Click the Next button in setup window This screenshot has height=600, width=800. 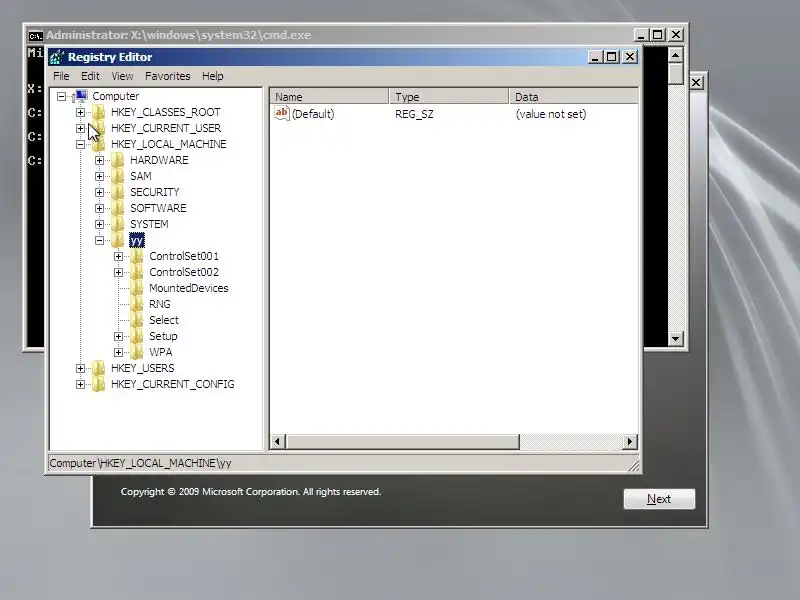pyautogui.click(x=659, y=499)
